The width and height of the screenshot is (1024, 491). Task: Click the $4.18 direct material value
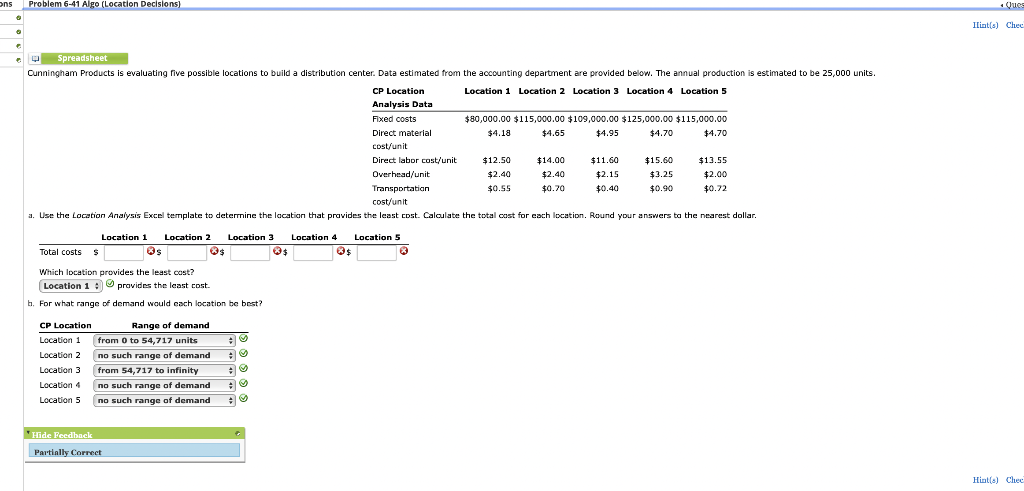click(500, 133)
